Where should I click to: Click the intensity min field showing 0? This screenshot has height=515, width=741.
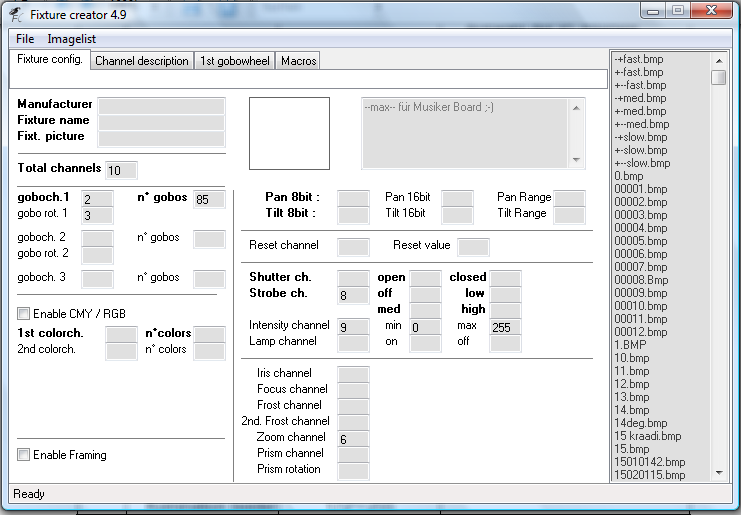point(425,327)
